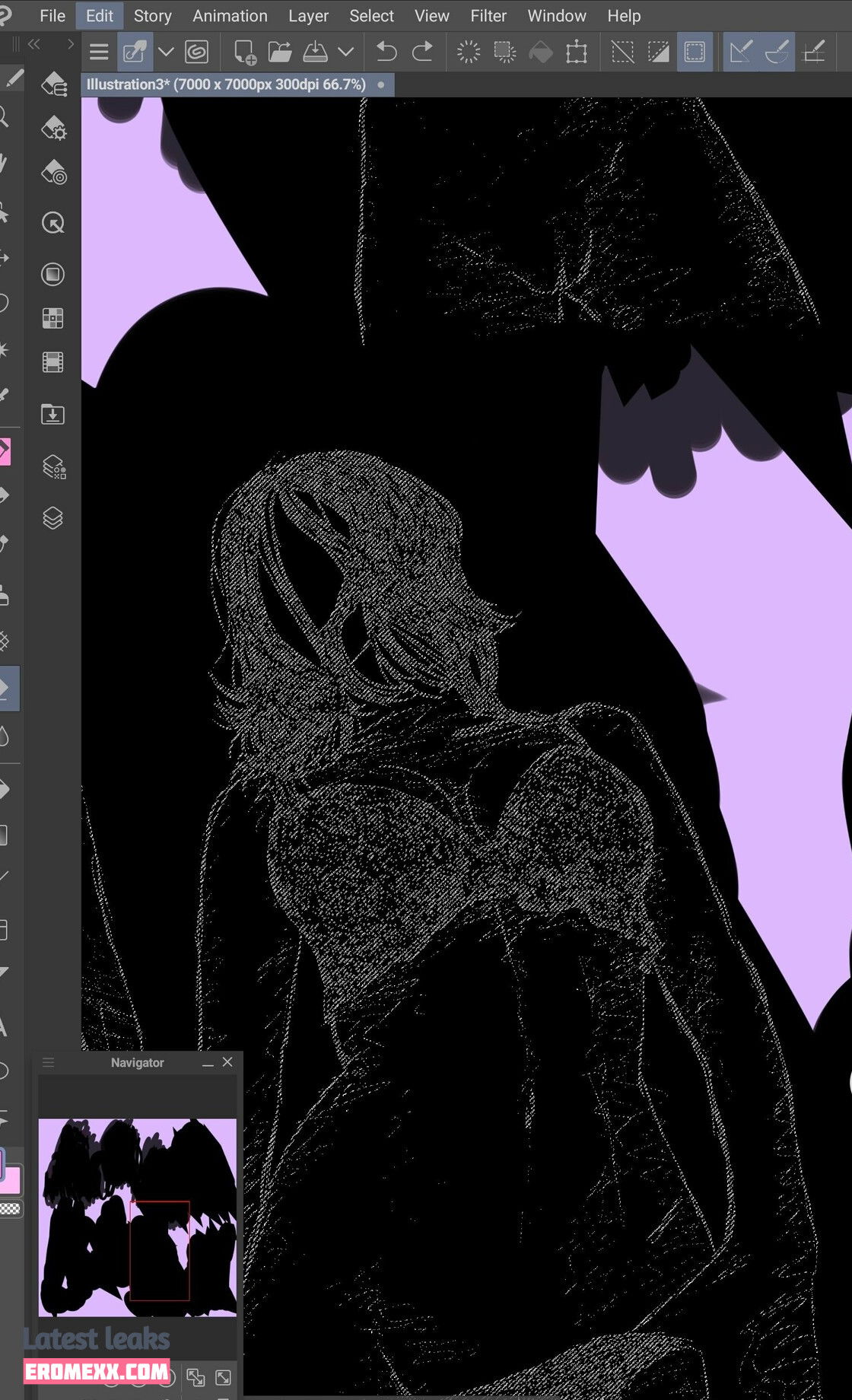Toggle snap to grid
This screenshot has height=1400, width=852.
tap(813, 52)
